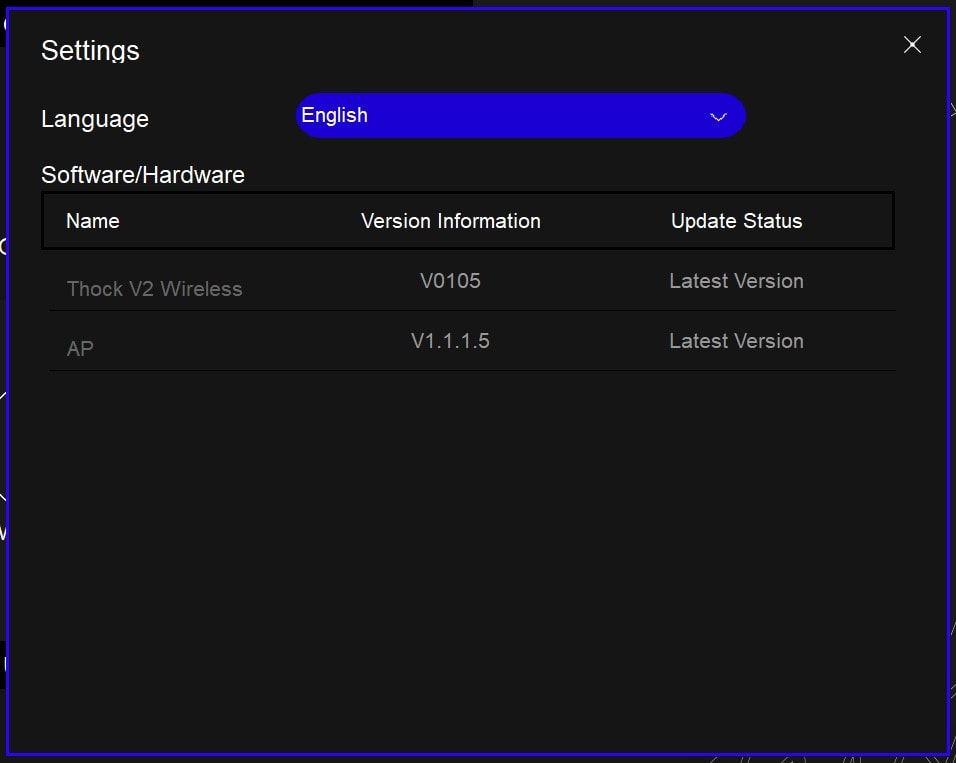Viewport: 956px width, 763px height.
Task: Select the Thock V2 Wireless device name
Action: click(x=154, y=289)
